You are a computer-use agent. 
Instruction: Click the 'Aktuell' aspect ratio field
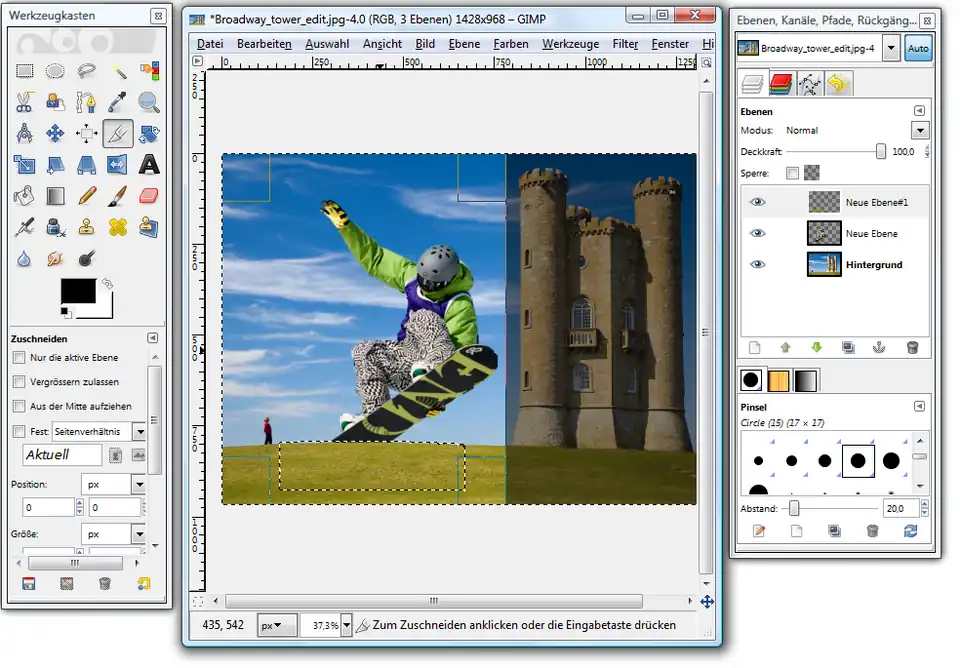[x=62, y=455]
